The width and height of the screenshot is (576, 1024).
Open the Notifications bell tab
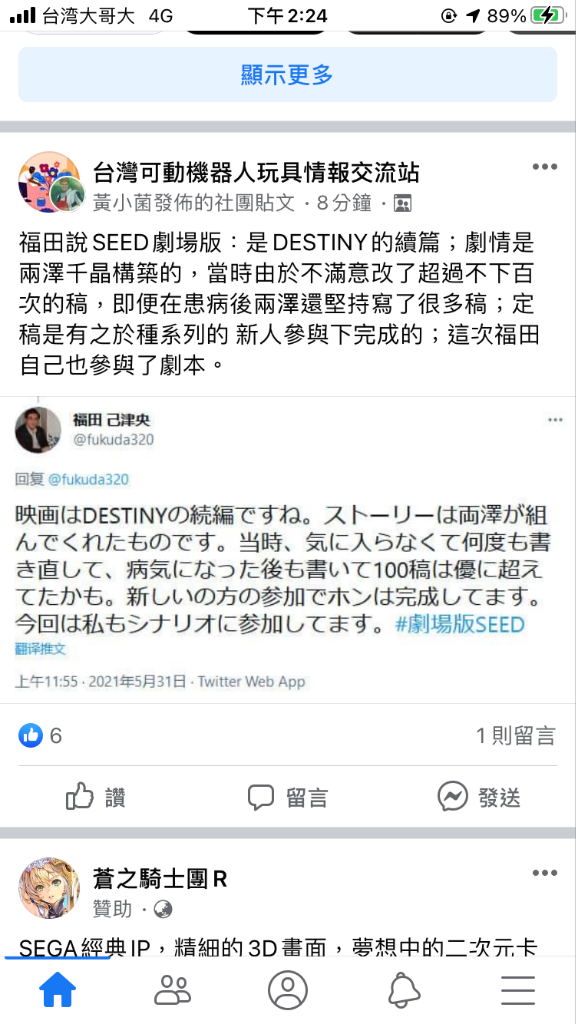(x=403, y=990)
